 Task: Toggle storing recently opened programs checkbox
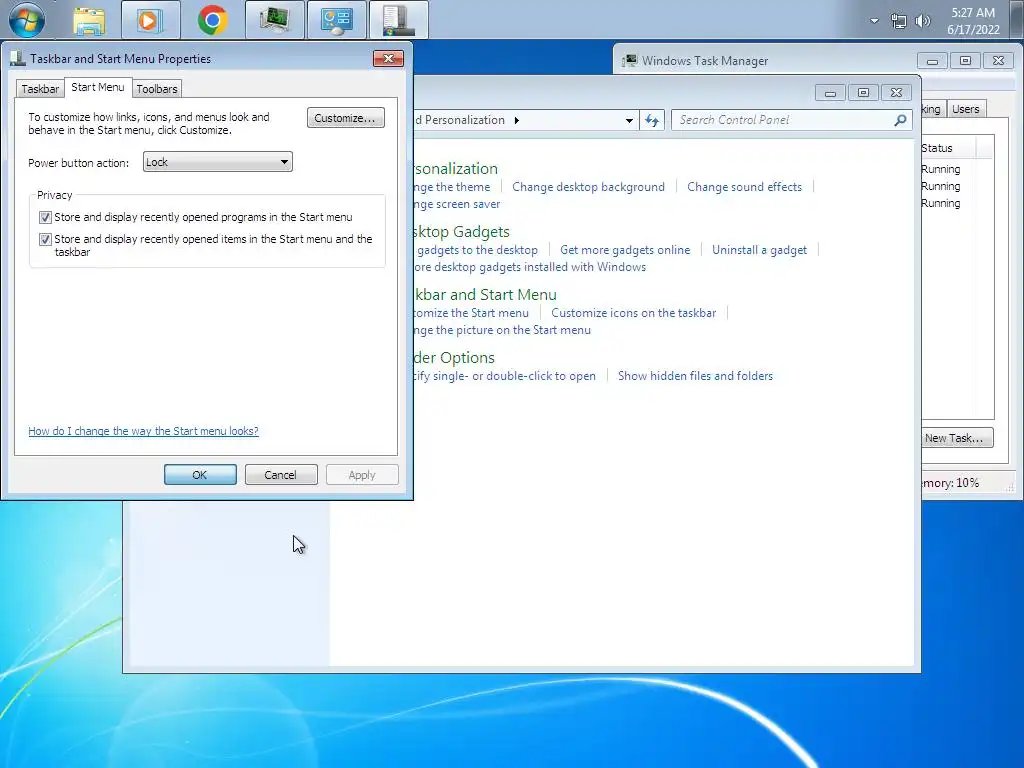point(45,217)
